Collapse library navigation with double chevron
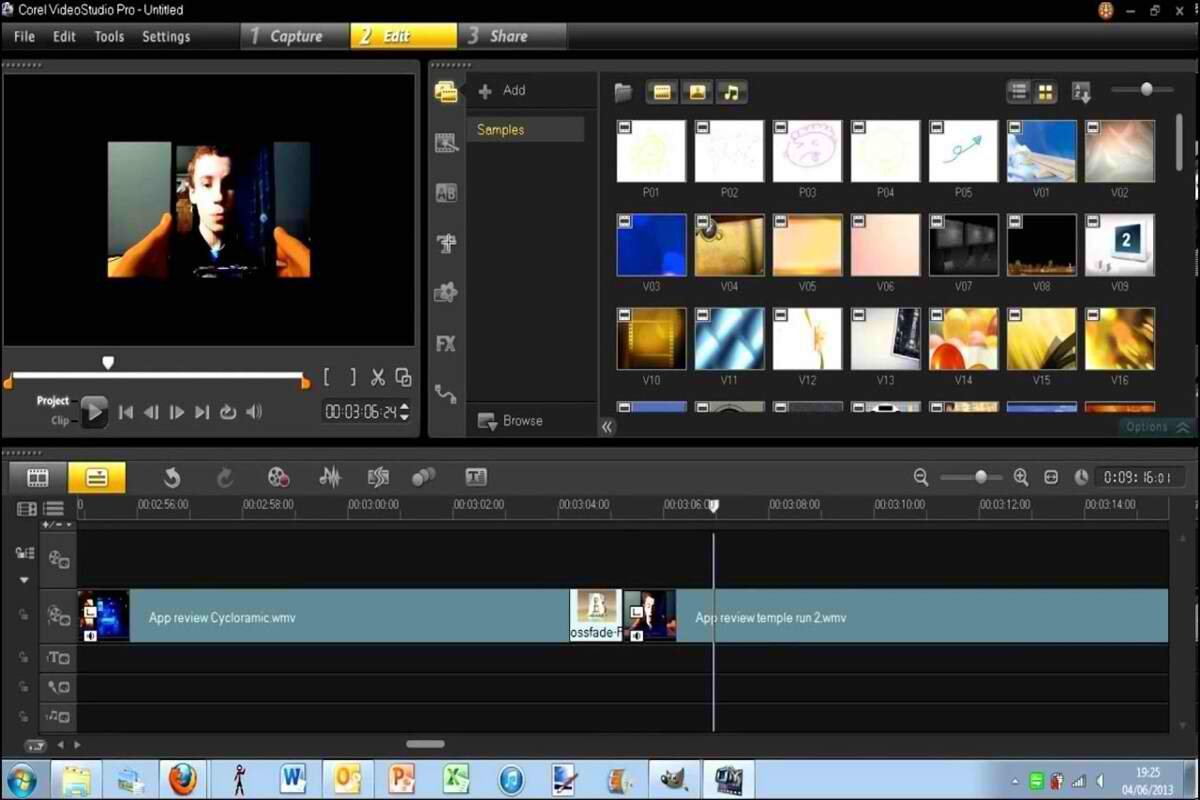The height and width of the screenshot is (800, 1200). point(606,427)
